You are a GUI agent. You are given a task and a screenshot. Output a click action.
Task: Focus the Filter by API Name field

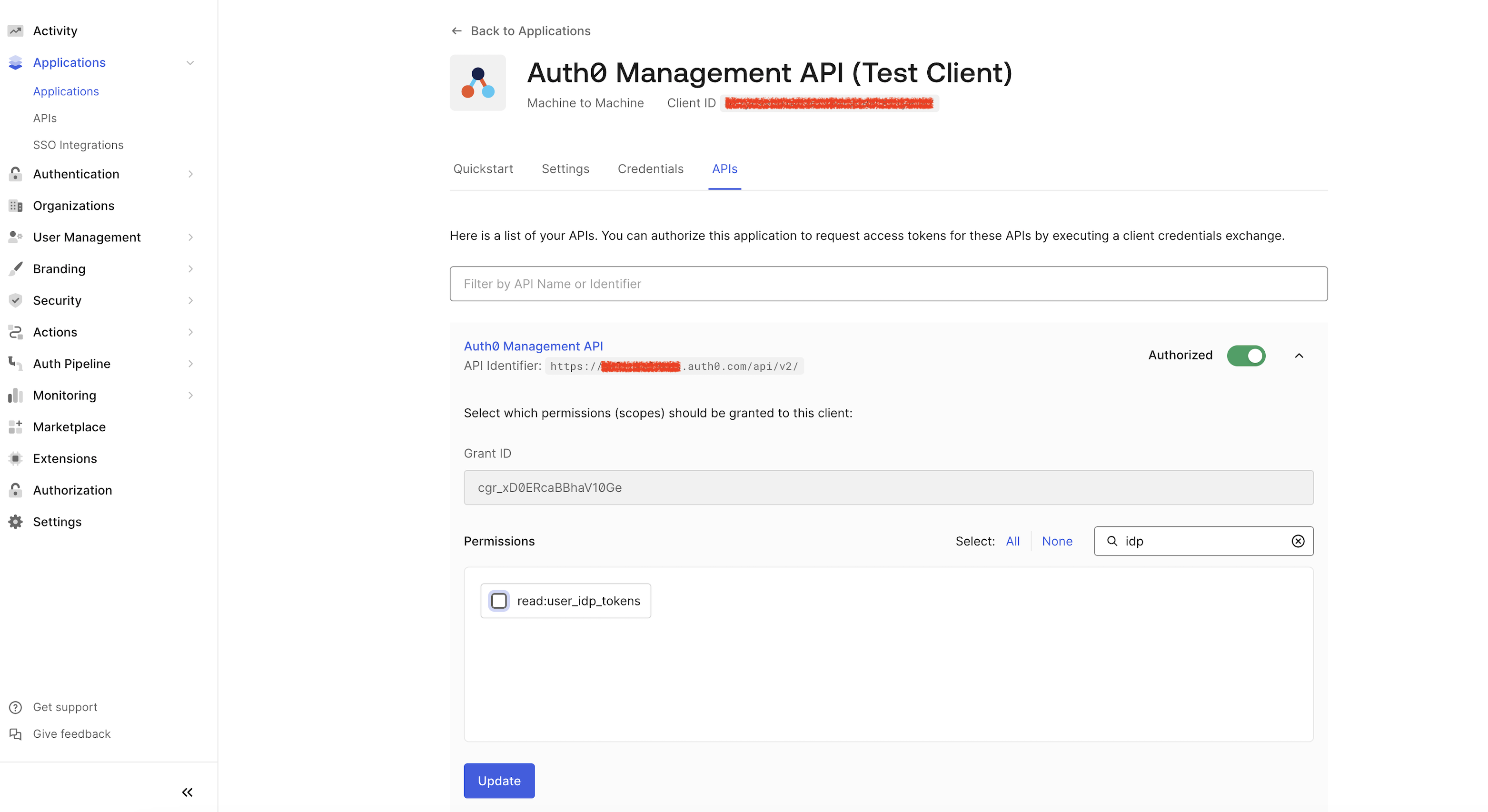(888, 284)
